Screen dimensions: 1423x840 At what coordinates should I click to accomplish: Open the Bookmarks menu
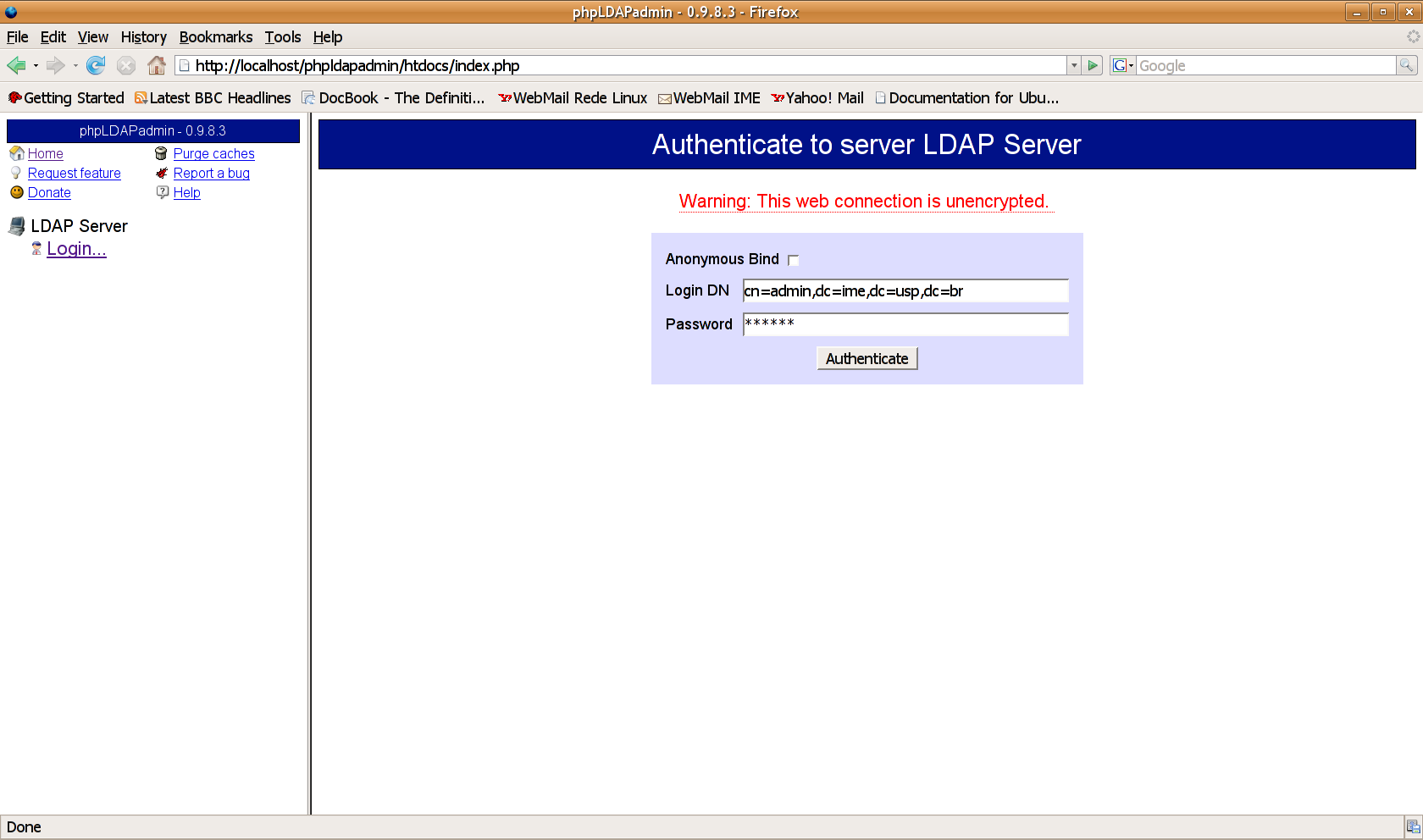pos(215,37)
